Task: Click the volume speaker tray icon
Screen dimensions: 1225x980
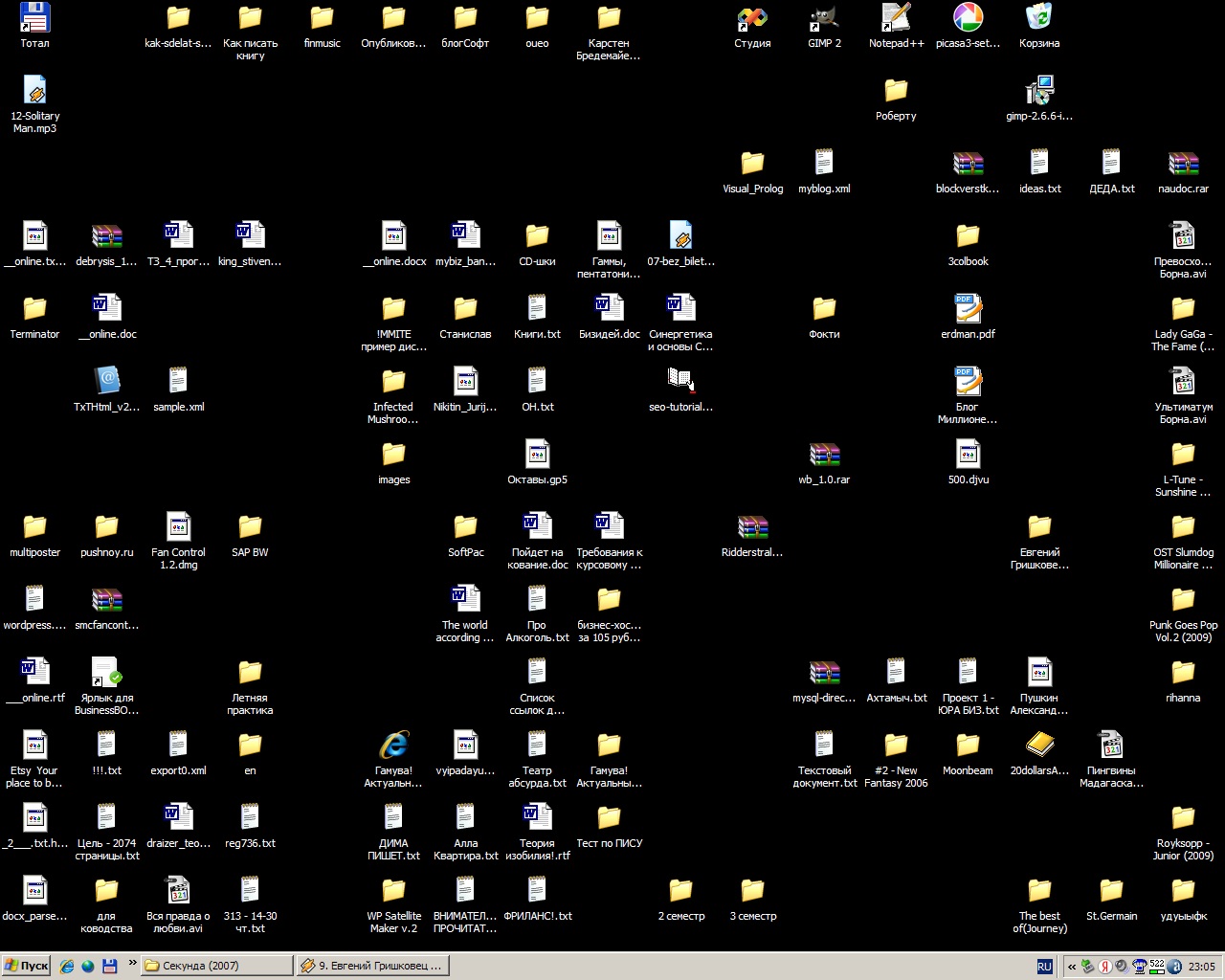Action: tap(1122, 966)
